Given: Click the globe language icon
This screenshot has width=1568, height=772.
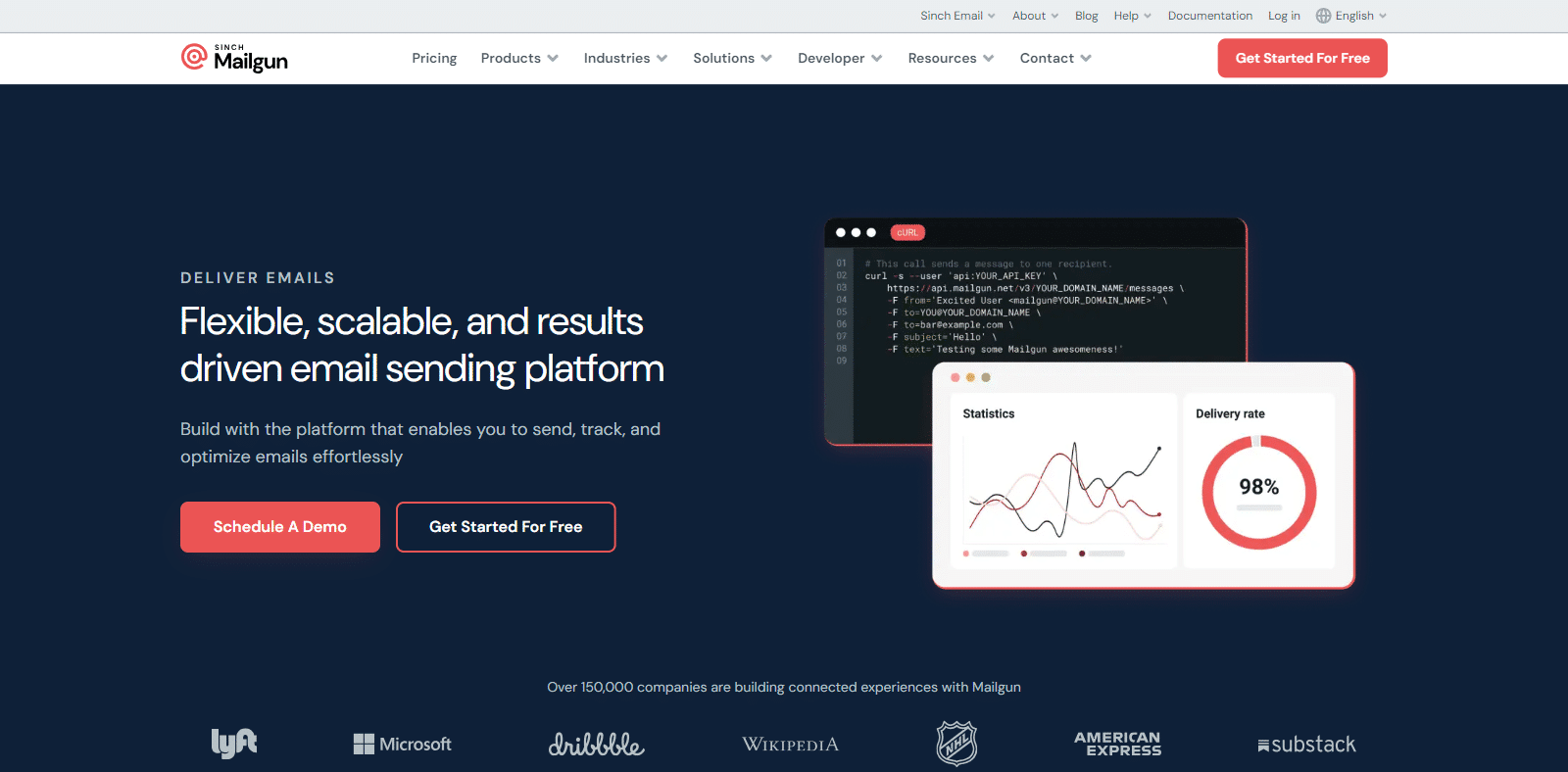Looking at the screenshot, I should tap(1323, 16).
